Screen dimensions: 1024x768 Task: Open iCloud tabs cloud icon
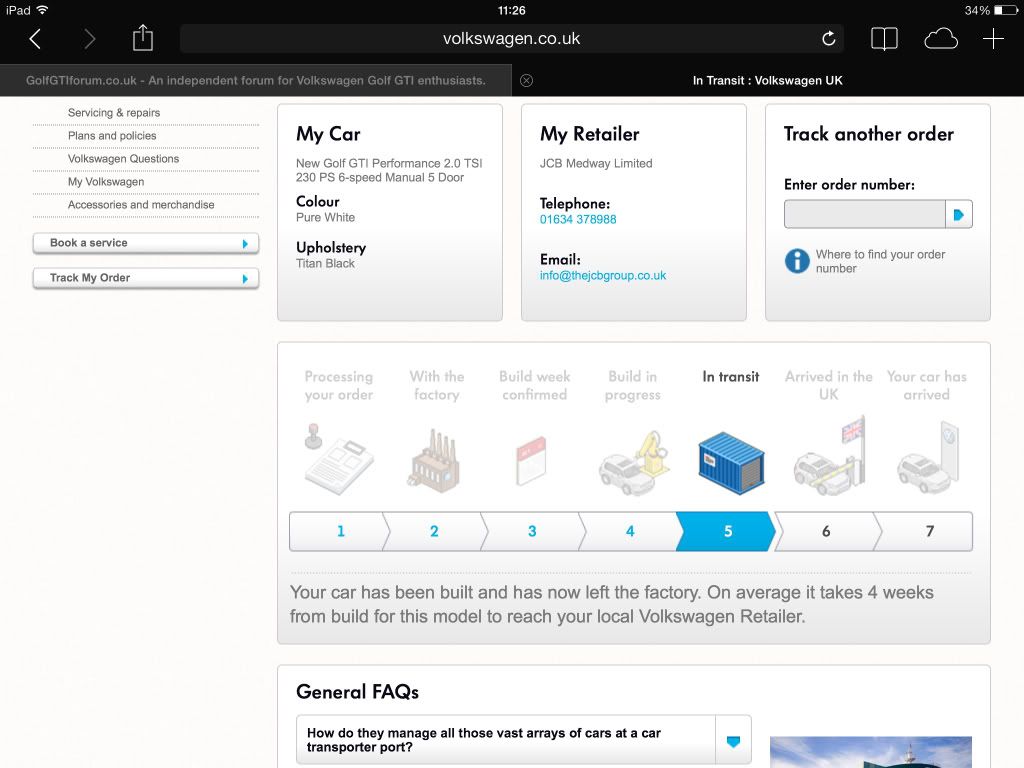(941, 39)
